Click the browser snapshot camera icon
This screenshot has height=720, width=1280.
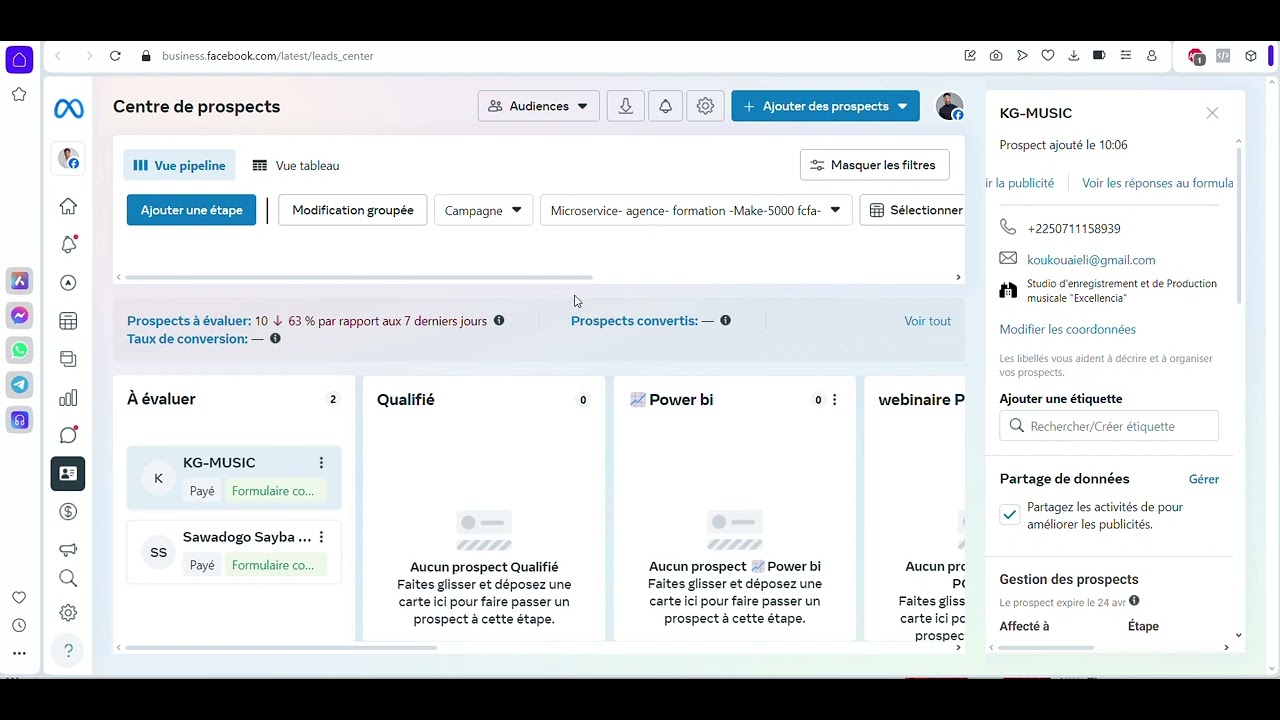(996, 56)
